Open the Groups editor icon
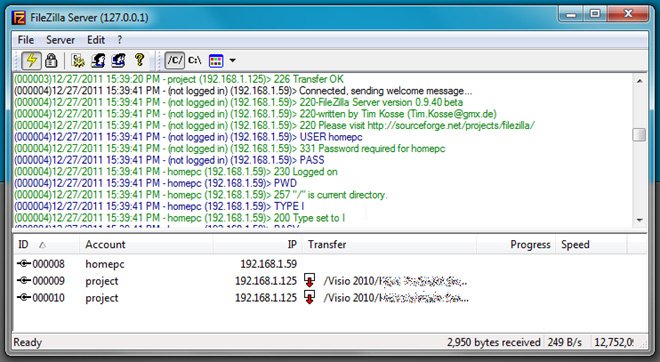This screenshot has width=660, height=362. tap(118, 61)
